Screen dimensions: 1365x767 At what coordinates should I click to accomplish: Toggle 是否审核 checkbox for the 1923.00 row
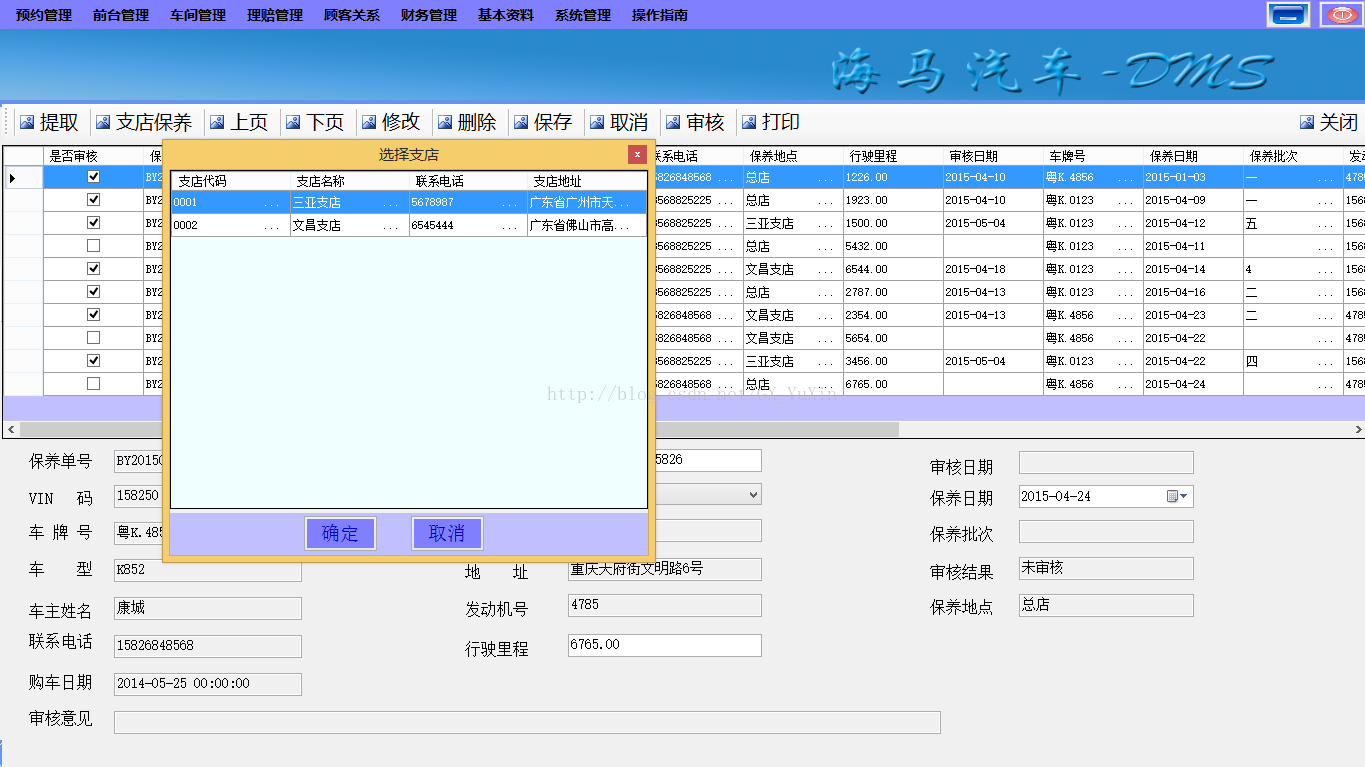pos(94,199)
